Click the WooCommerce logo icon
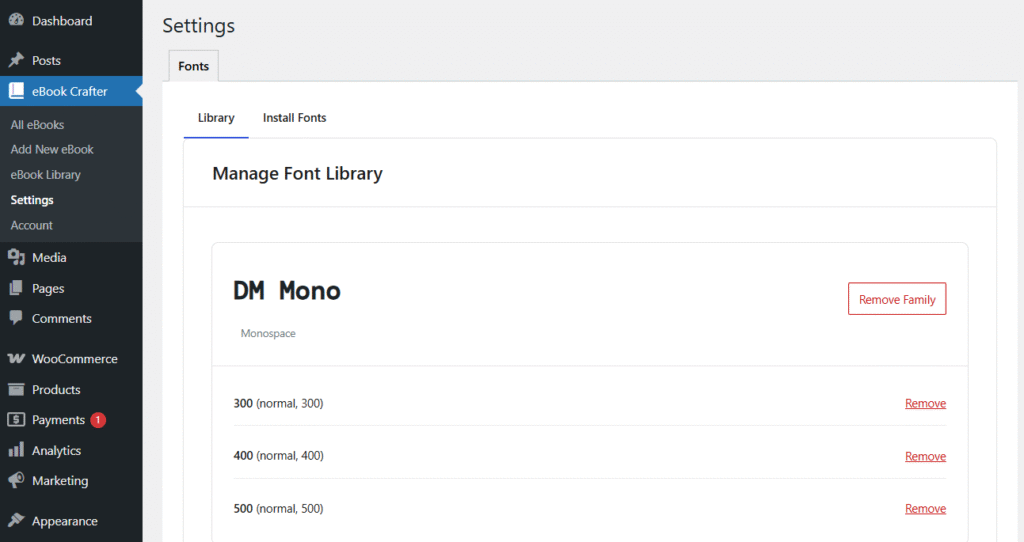The width and height of the screenshot is (1024, 542). pyautogui.click(x=16, y=359)
